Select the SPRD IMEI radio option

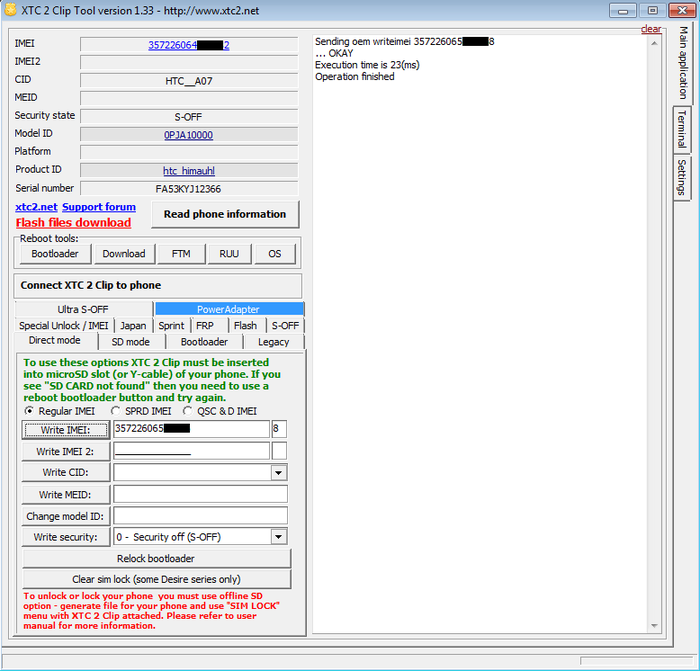[x=116, y=411]
